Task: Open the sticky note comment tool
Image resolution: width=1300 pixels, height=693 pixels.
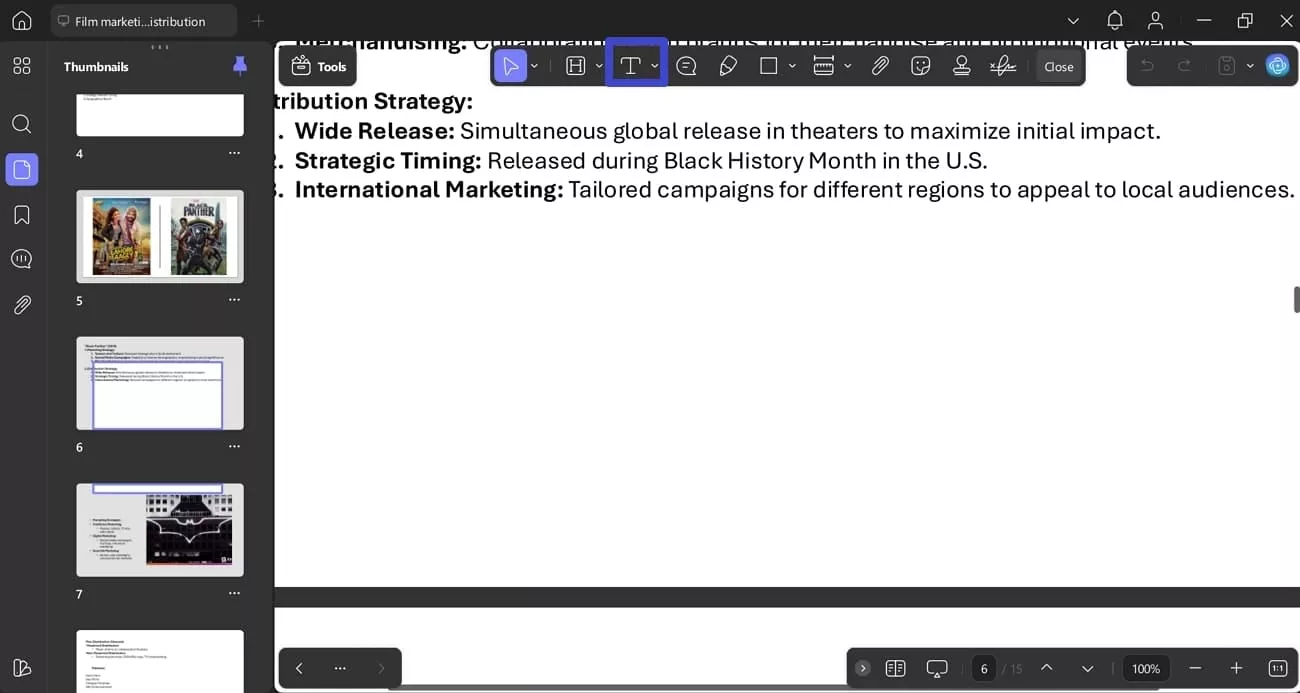Action: tap(686, 65)
